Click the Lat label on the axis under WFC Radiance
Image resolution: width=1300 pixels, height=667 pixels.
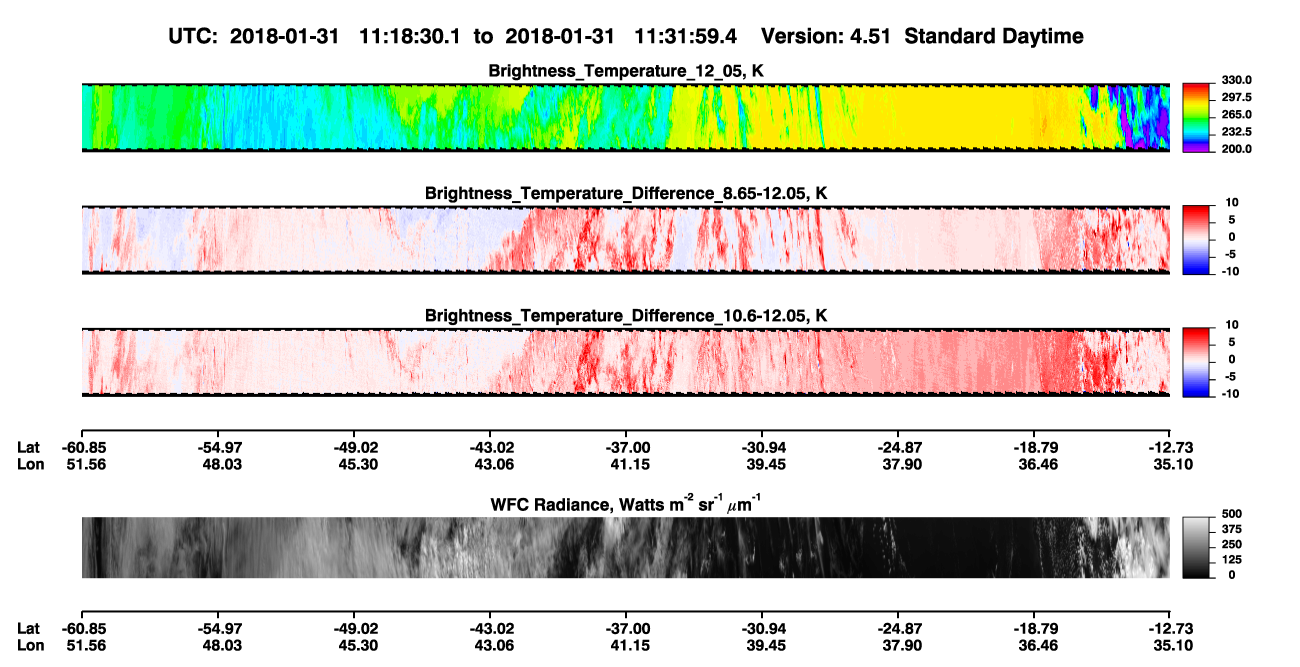[28, 628]
